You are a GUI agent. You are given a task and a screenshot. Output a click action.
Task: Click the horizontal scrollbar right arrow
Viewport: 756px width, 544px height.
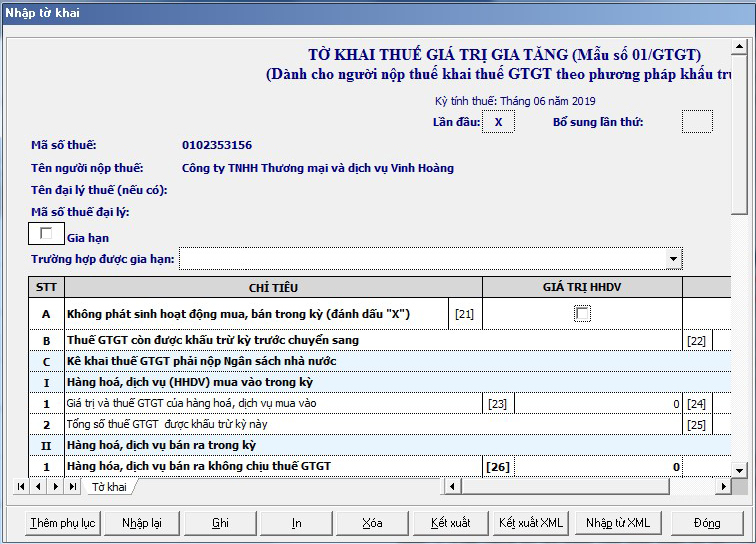coord(723,486)
